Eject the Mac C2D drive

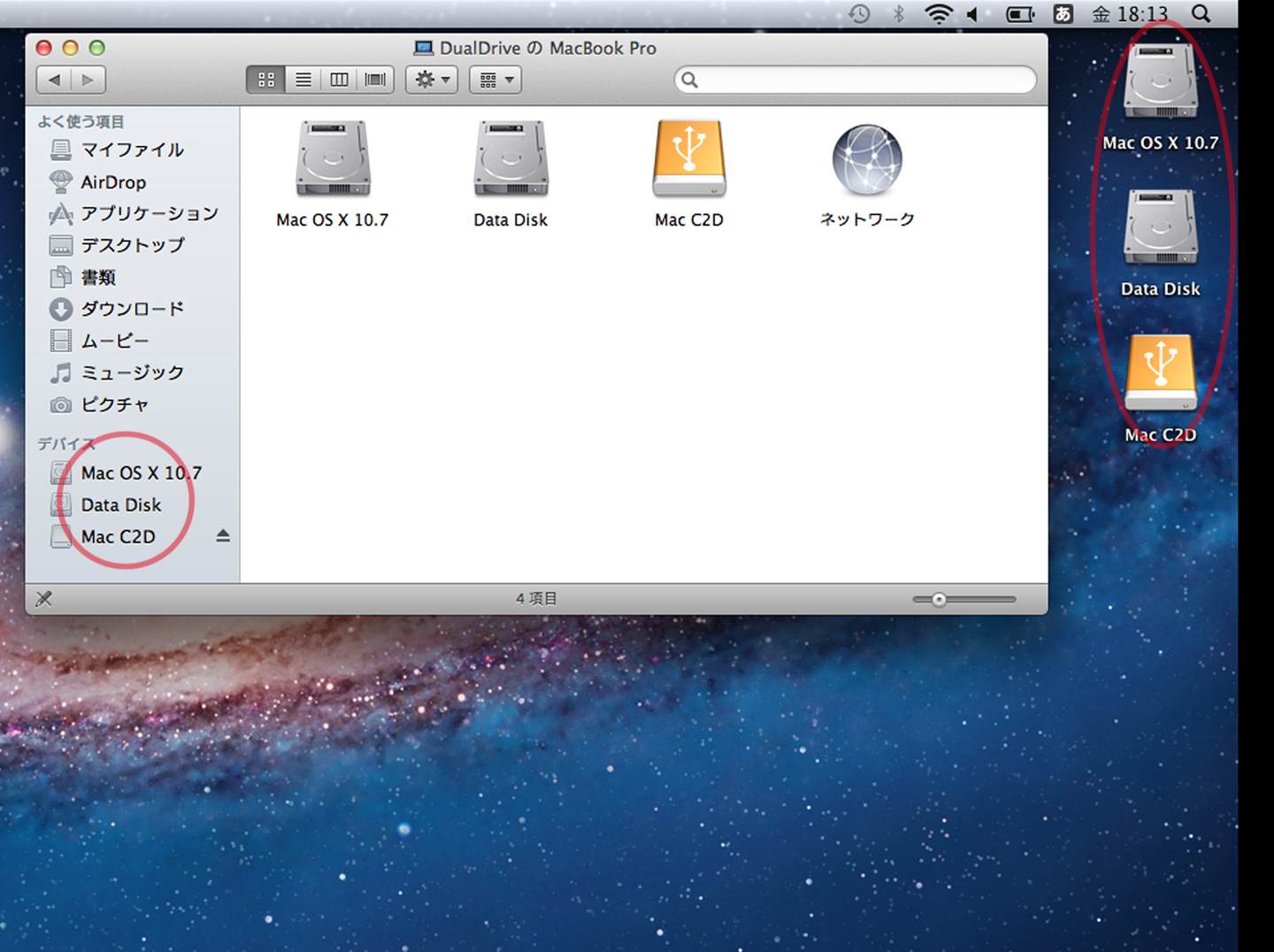pyautogui.click(x=223, y=536)
